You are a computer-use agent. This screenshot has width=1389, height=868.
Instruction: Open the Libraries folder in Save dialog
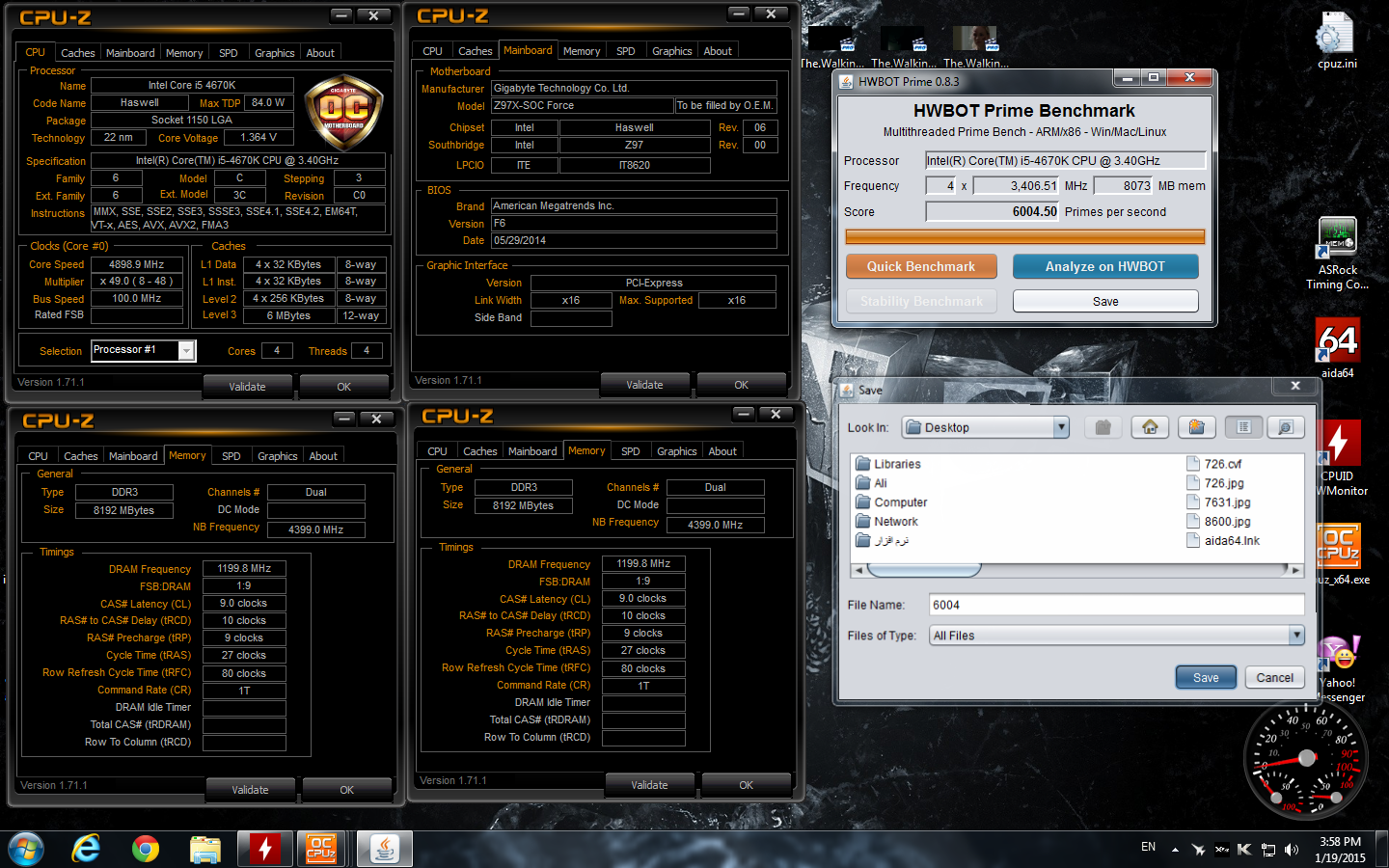pos(887,464)
